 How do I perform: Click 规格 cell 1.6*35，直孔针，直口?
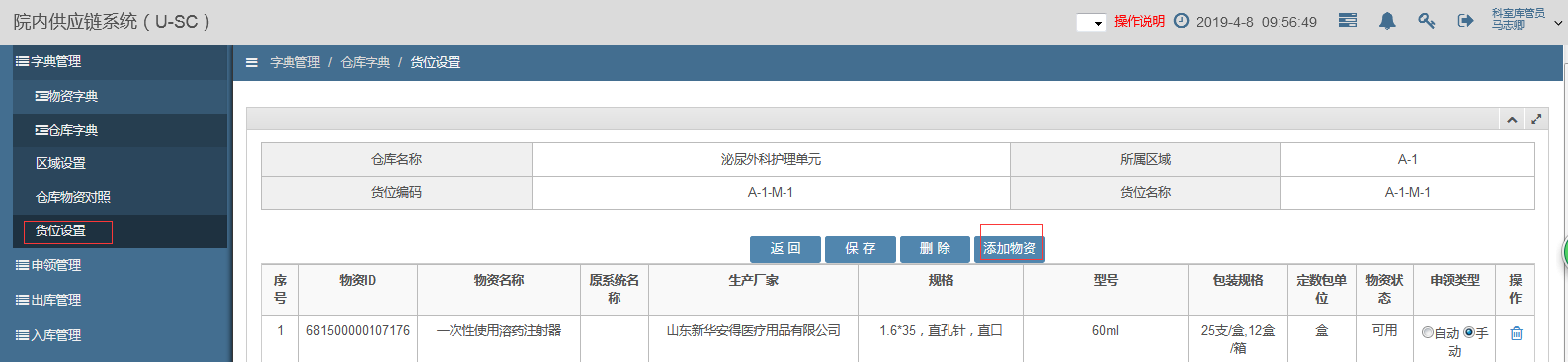(941, 330)
